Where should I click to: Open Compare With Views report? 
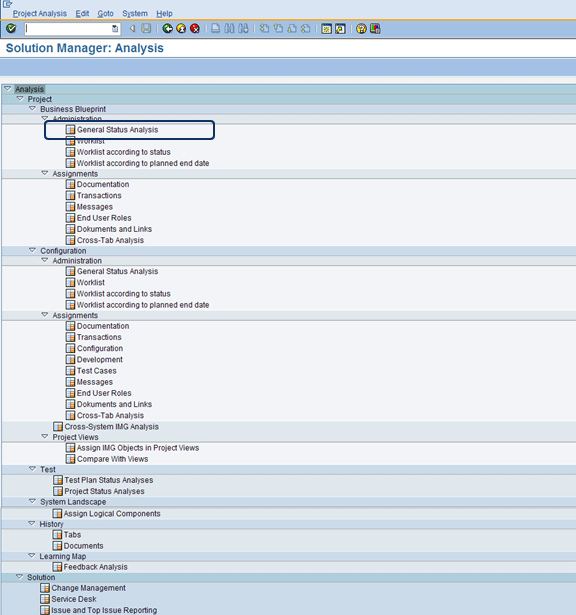click(x=112, y=459)
